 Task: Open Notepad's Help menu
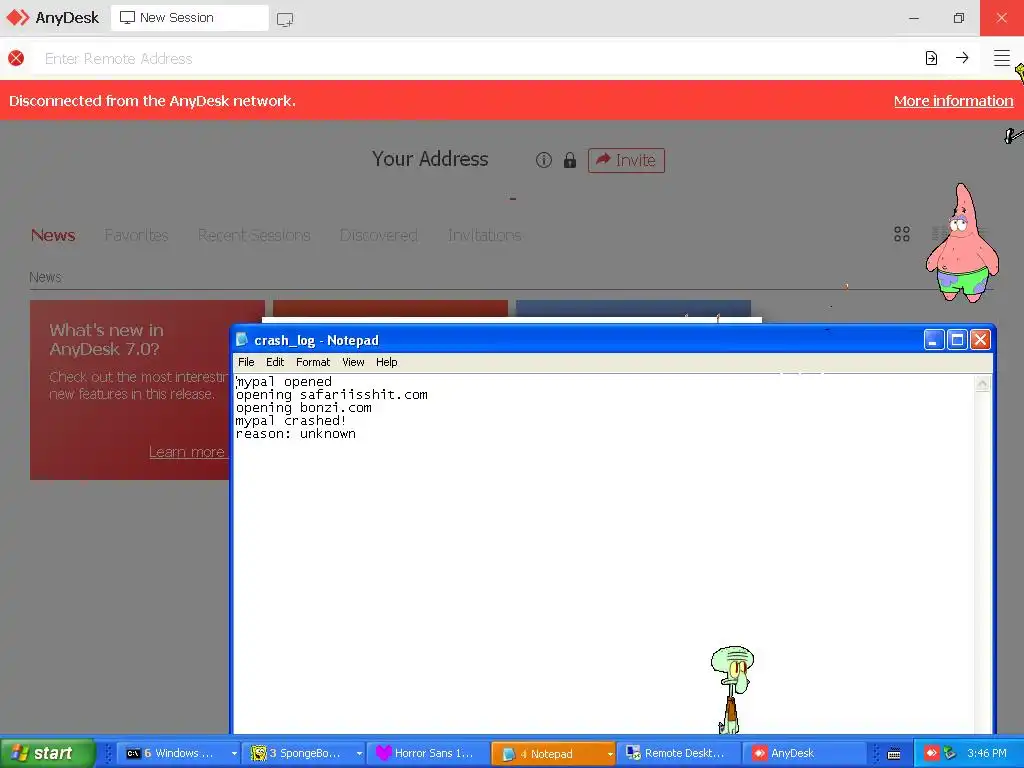pyautogui.click(x=387, y=362)
